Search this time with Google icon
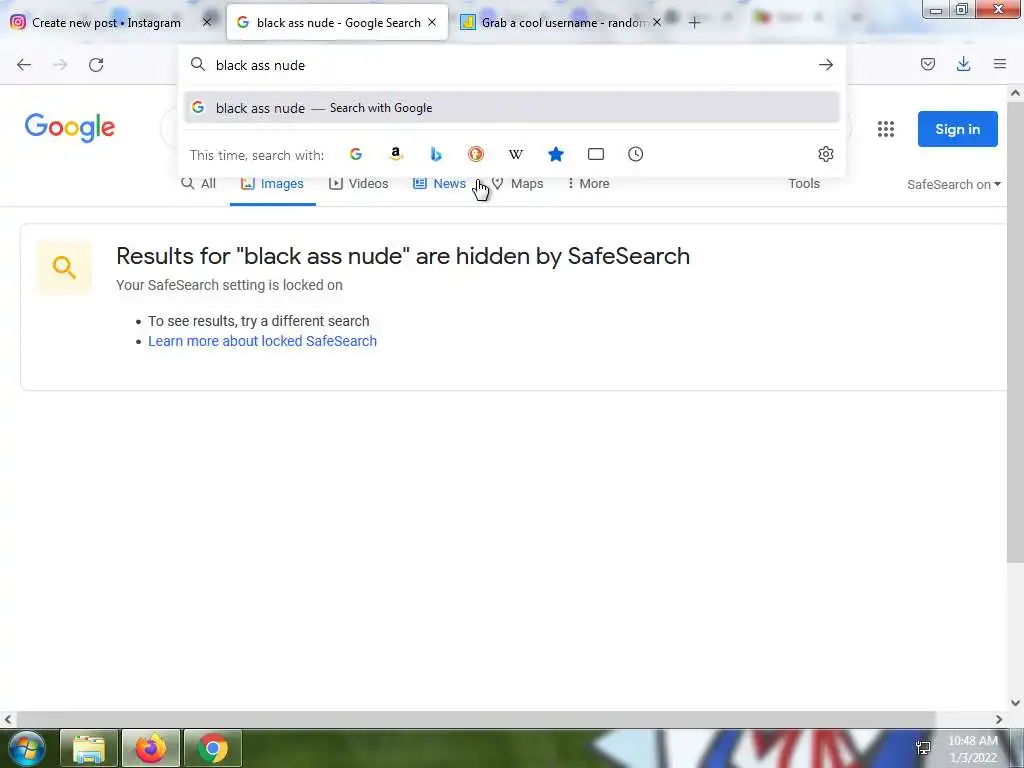The width and height of the screenshot is (1024, 768). [356, 154]
